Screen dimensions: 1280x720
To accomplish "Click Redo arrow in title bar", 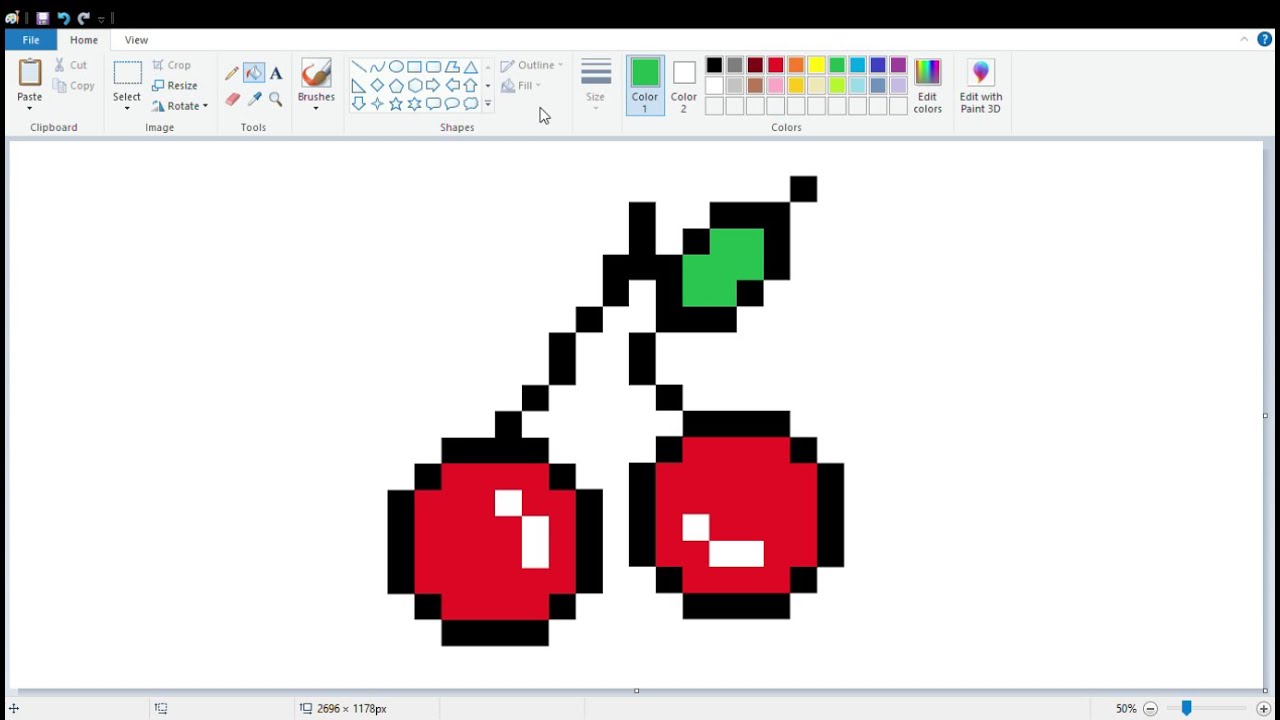I will pos(83,18).
